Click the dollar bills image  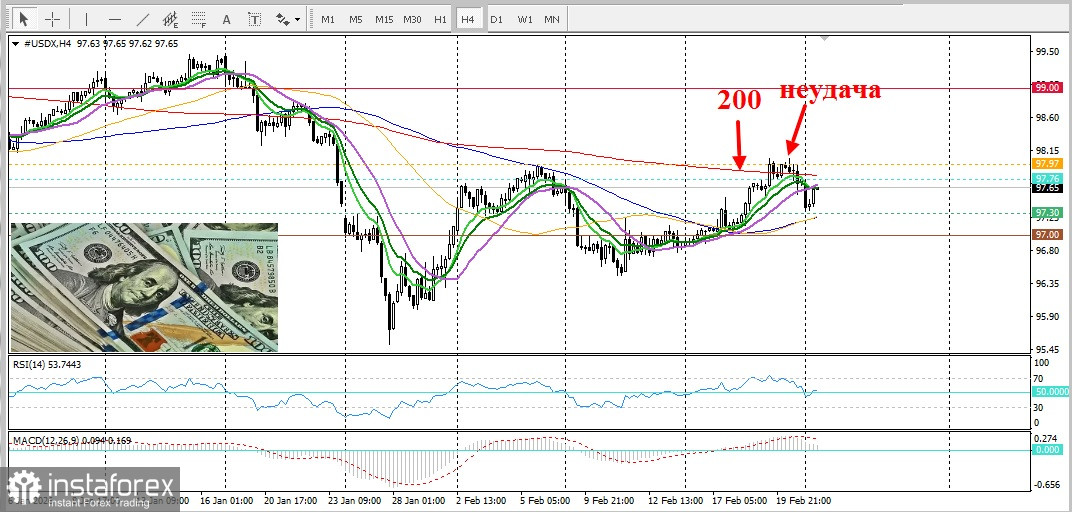144,287
